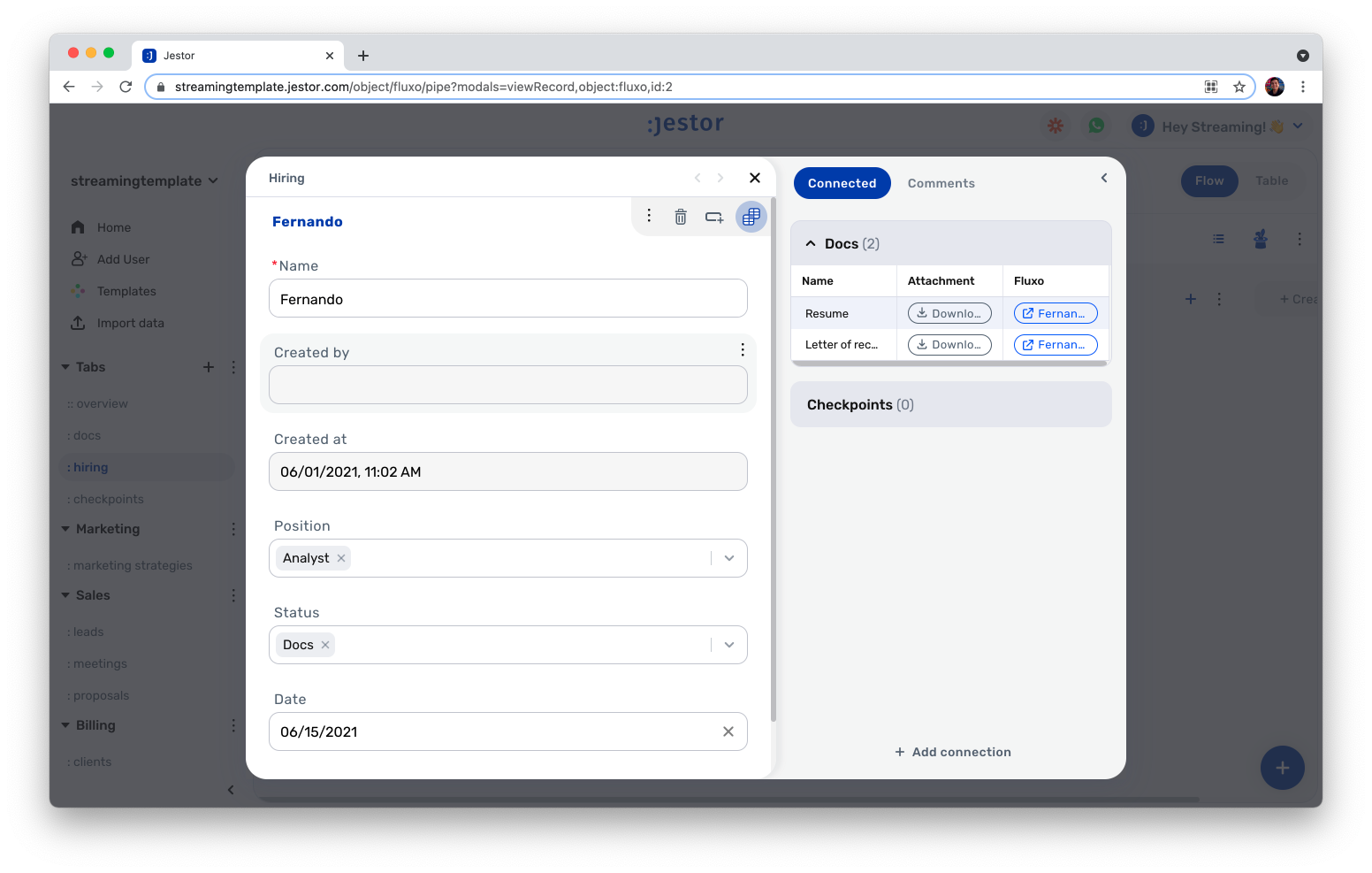The image size is (1372, 873).
Task: Collapse the Sales section triangle
Action: [65, 595]
